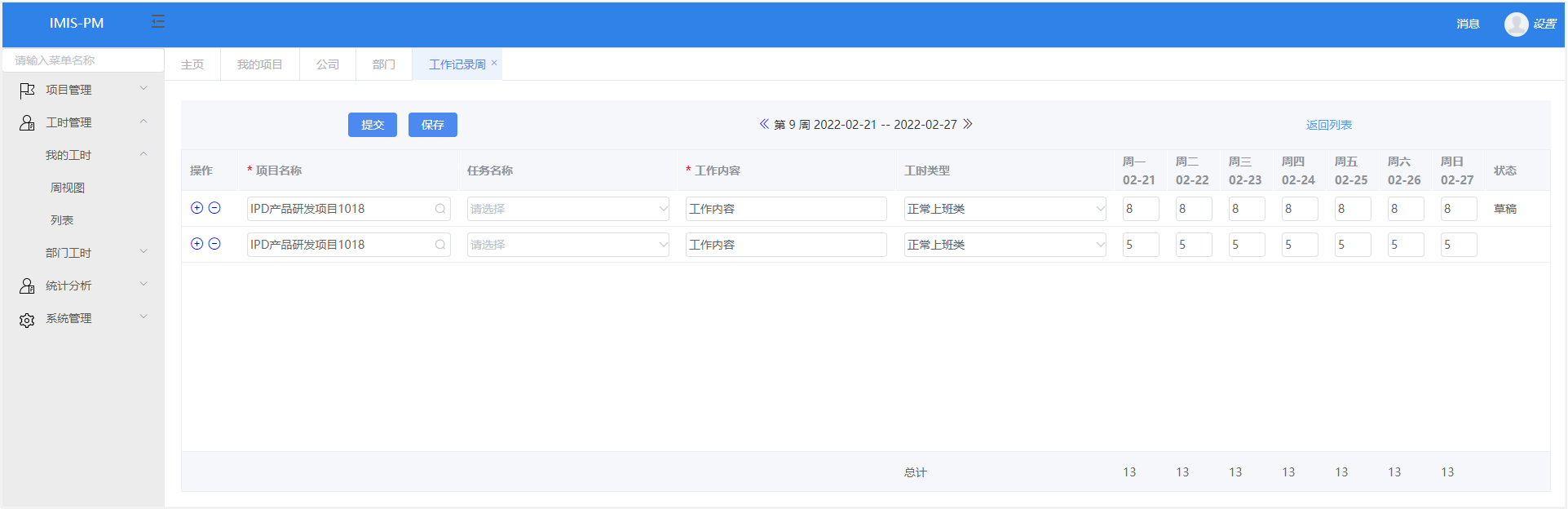
Task: Close the 工作记录周 tab
Action: click(x=494, y=63)
